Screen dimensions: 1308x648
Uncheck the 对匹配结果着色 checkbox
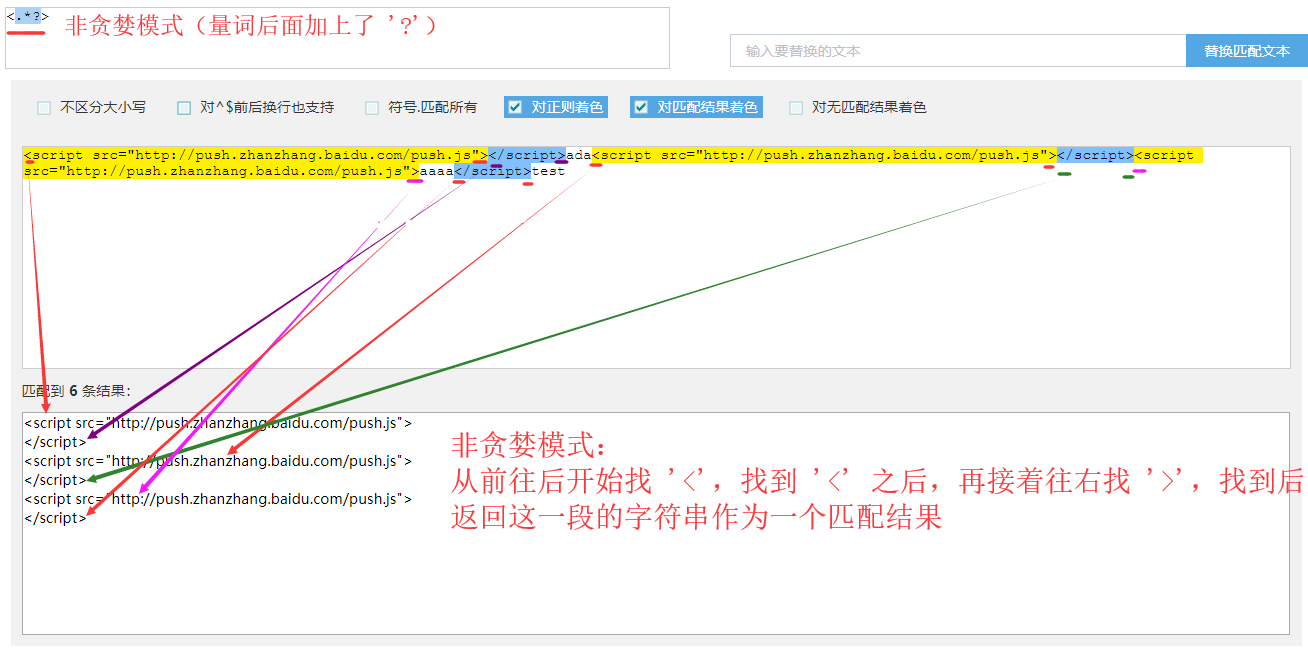[x=641, y=107]
